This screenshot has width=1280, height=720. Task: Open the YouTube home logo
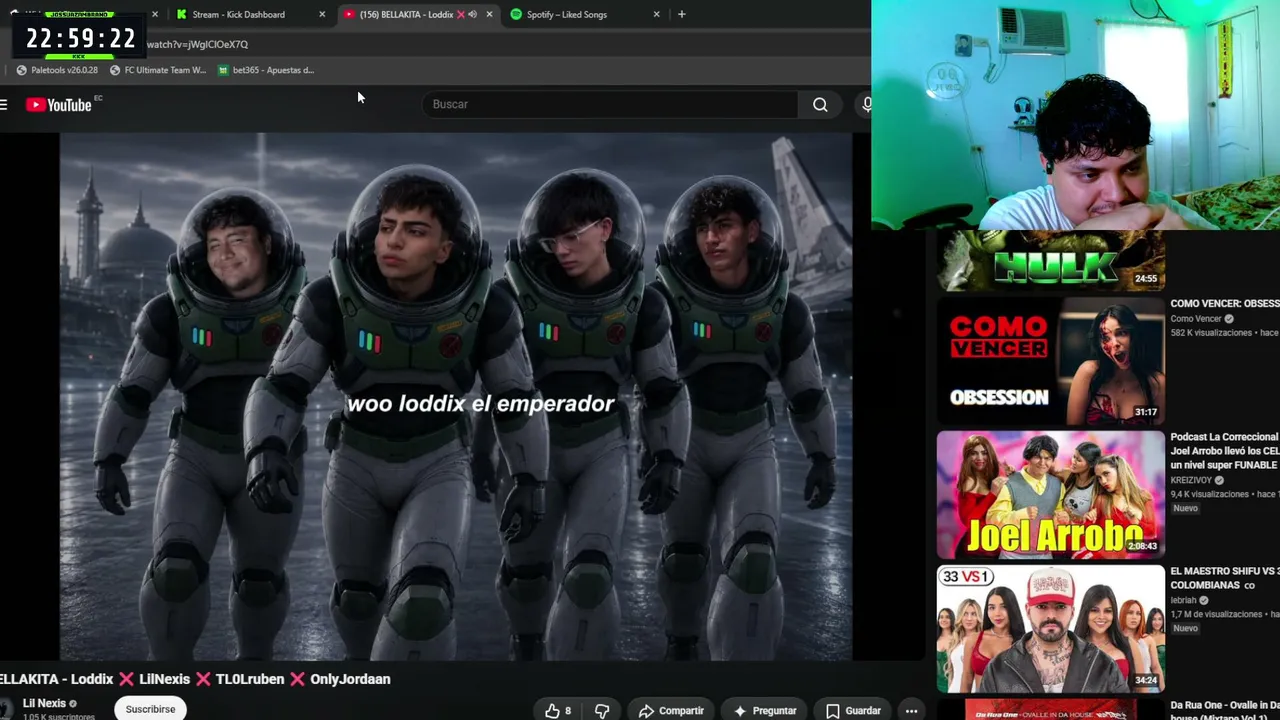pos(58,105)
